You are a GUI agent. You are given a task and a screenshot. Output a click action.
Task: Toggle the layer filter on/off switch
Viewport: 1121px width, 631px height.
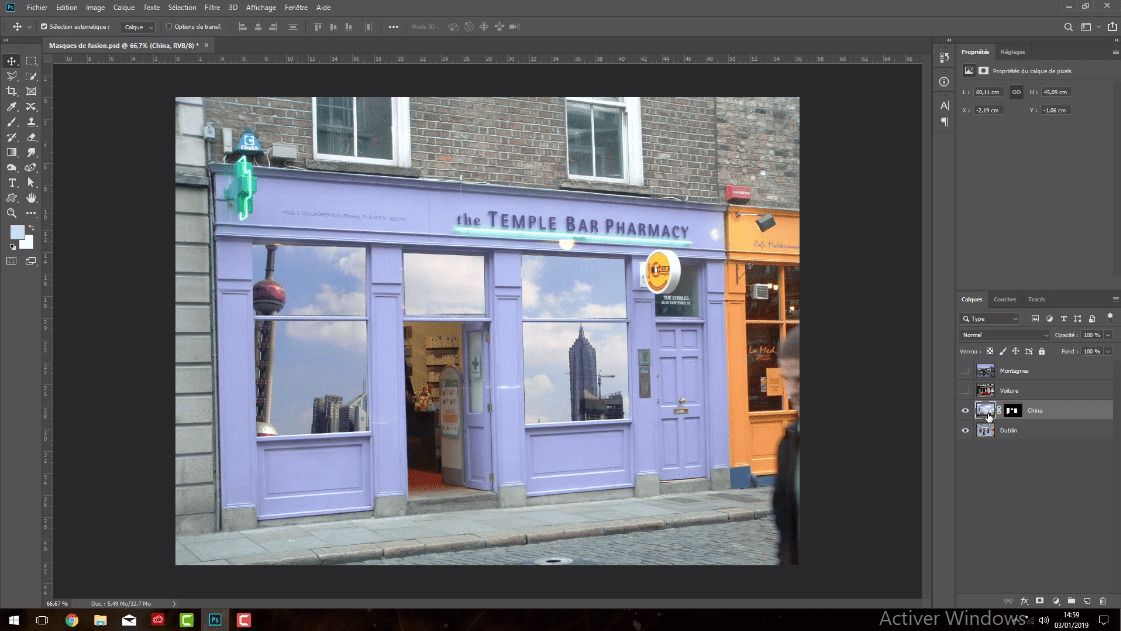[1110, 317]
